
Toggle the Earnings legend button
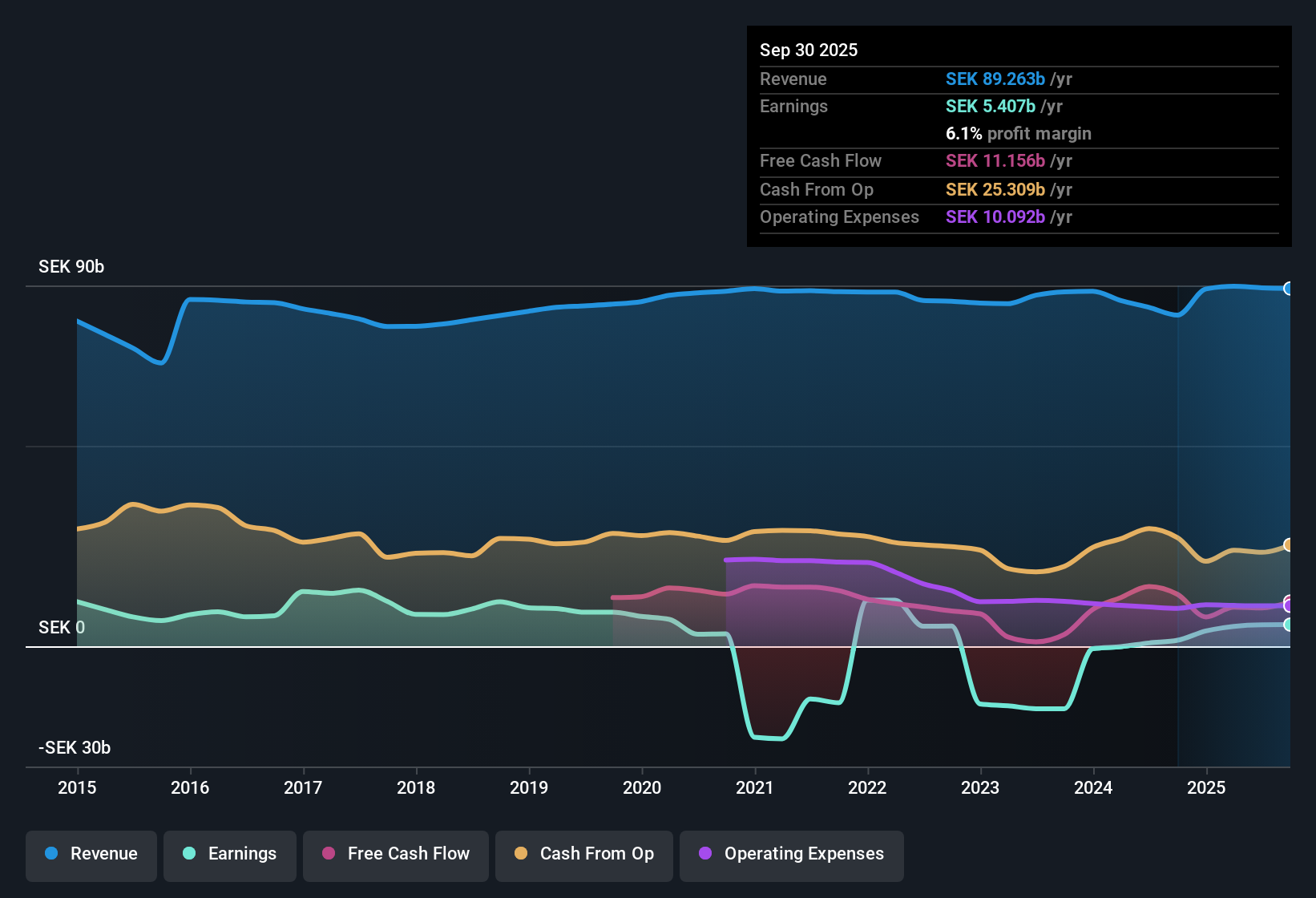[230, 855]
